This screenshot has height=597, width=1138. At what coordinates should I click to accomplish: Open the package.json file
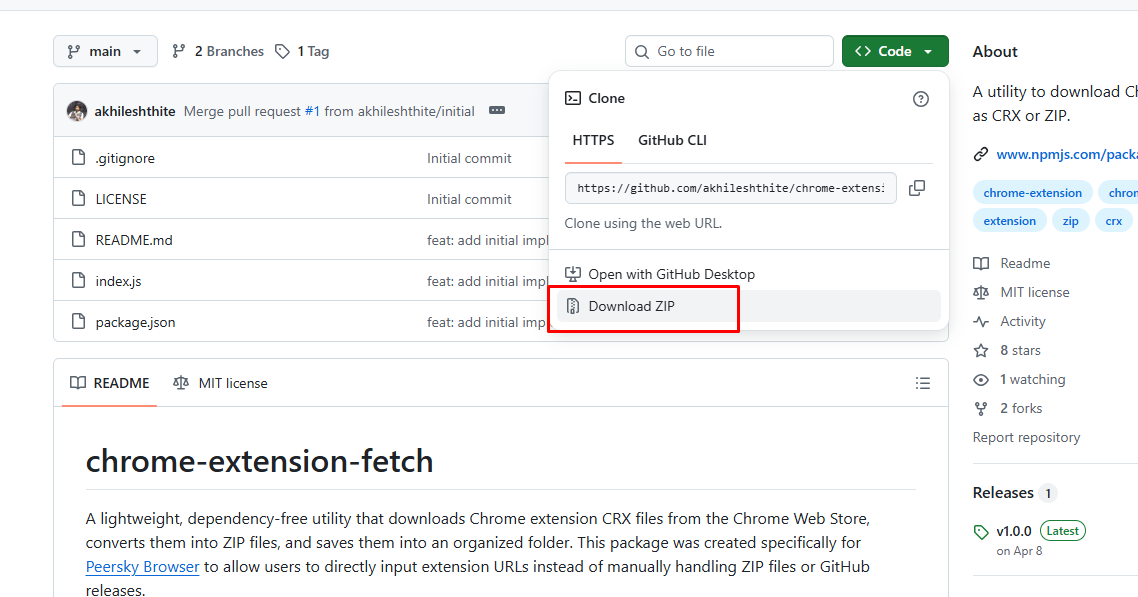135,322
